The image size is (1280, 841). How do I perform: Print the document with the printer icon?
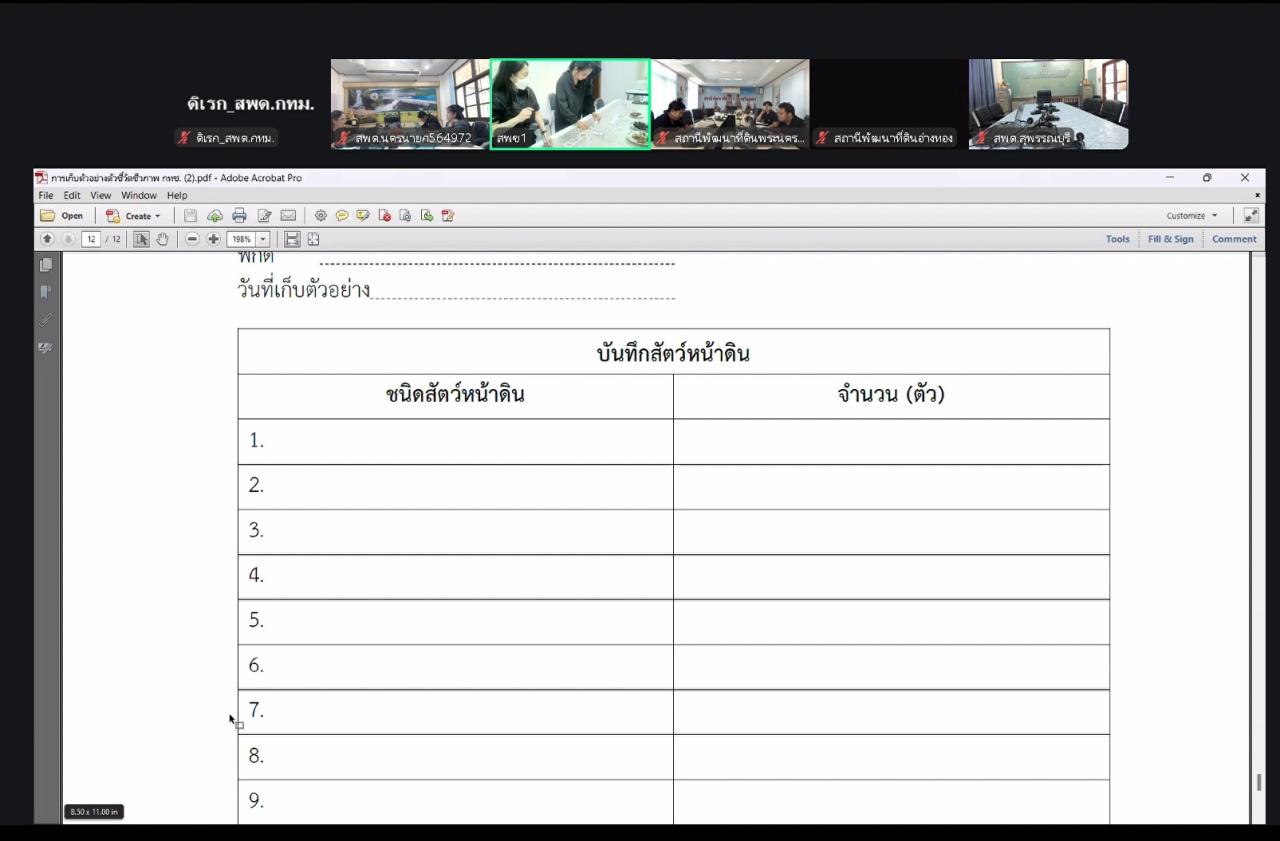click(x=239, y=215)
